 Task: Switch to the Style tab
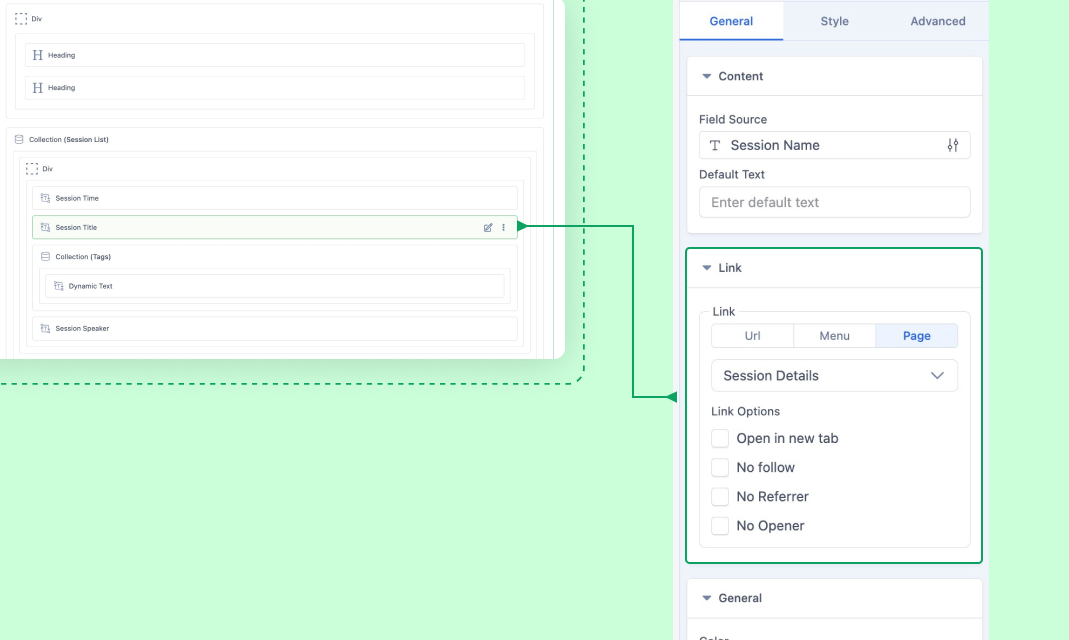point(834,21)
